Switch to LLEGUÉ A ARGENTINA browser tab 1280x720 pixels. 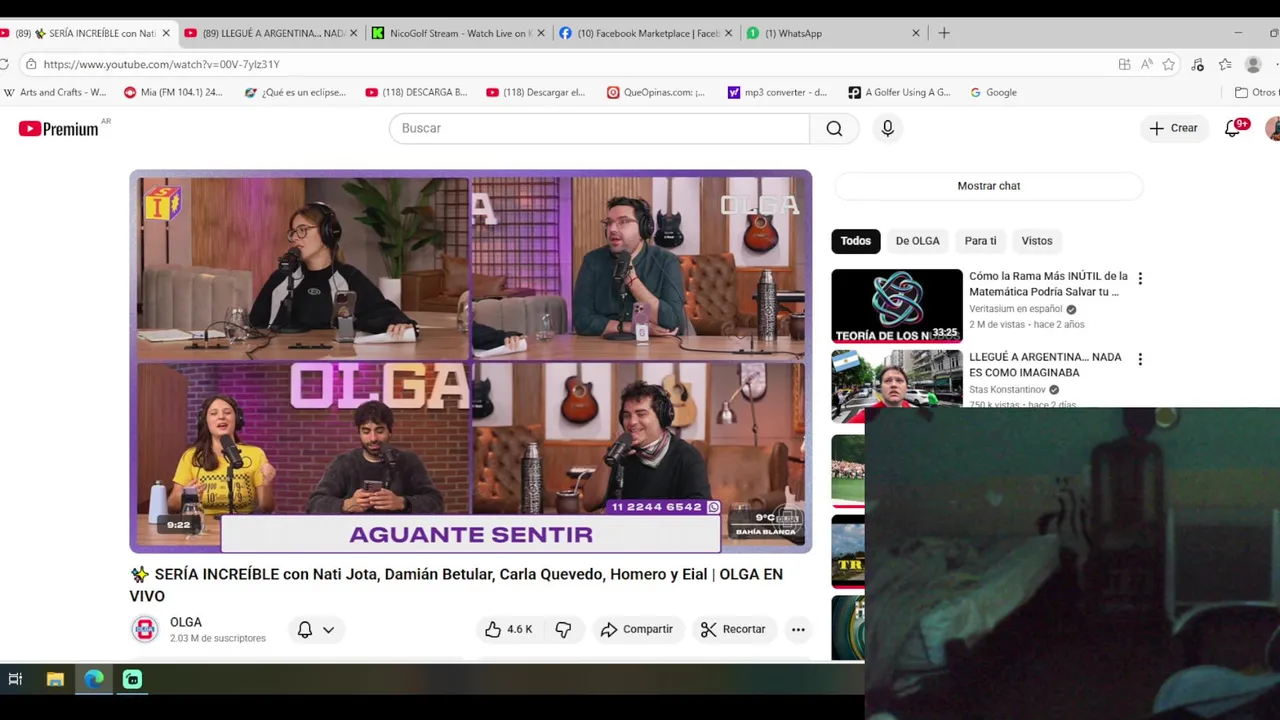[270, 33]
